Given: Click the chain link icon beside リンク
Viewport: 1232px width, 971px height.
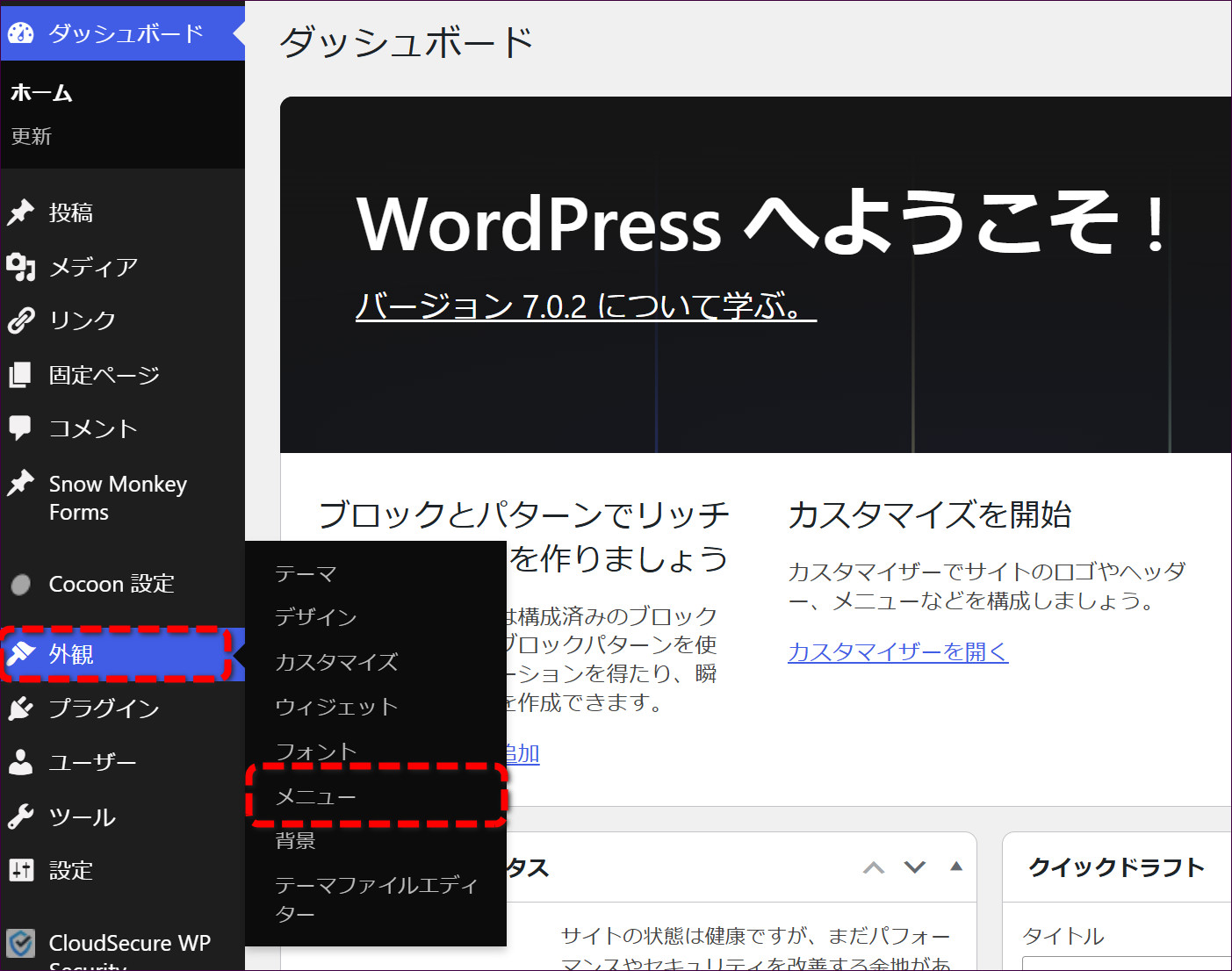Looking at the screenshot, I should [x=20, y=320].
